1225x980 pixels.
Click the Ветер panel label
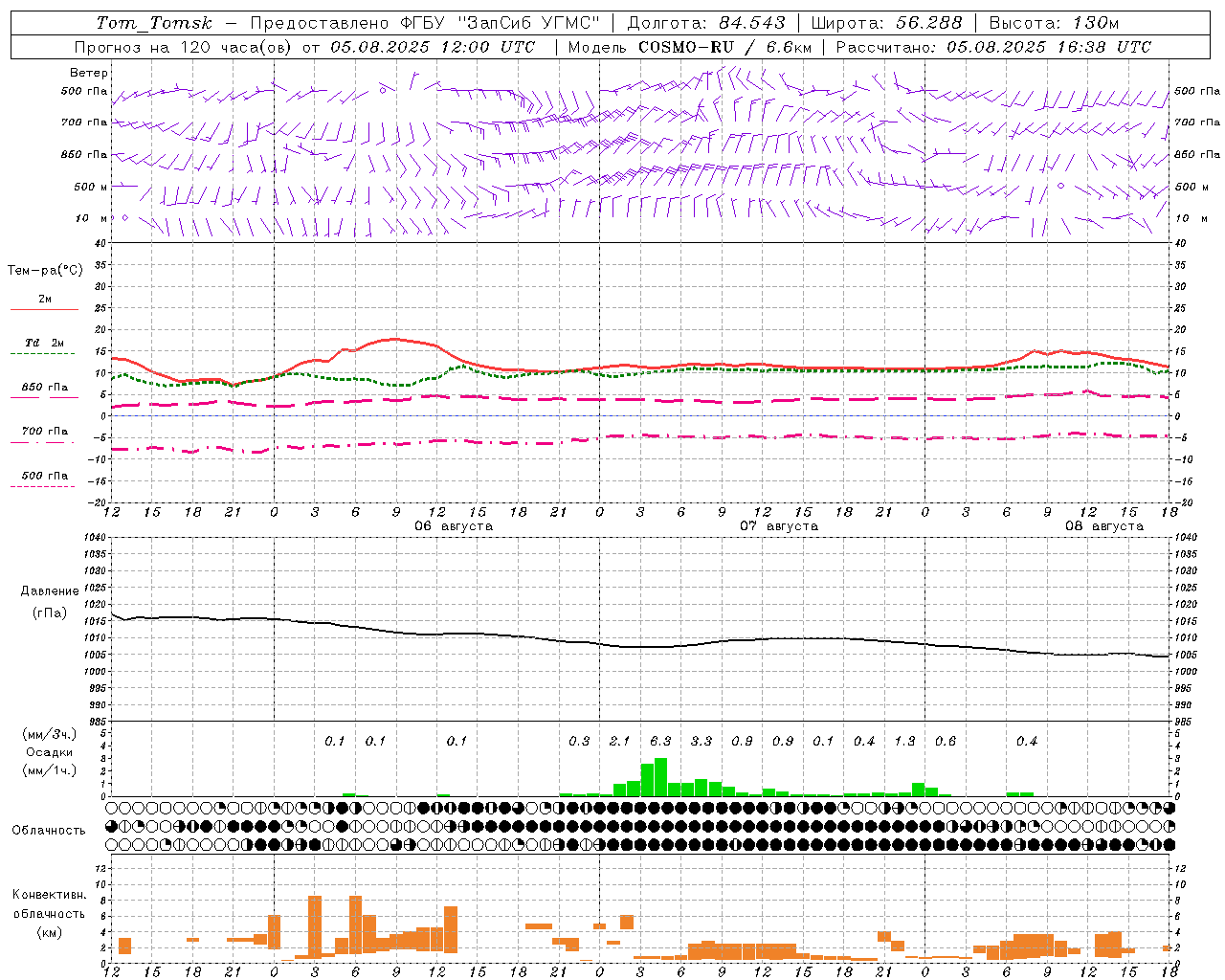(x=89, y=73)
